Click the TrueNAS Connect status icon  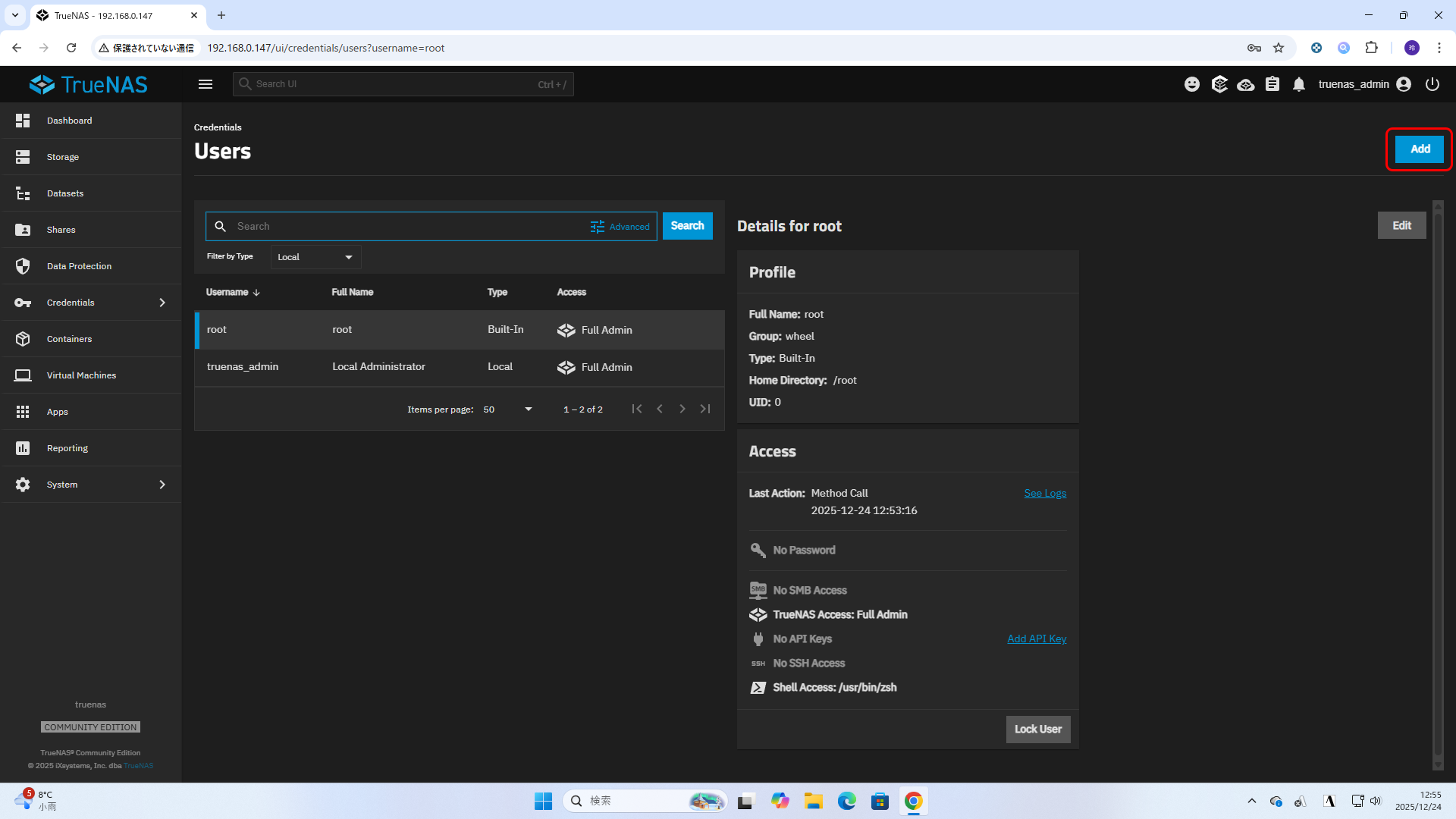point(1245,84)
